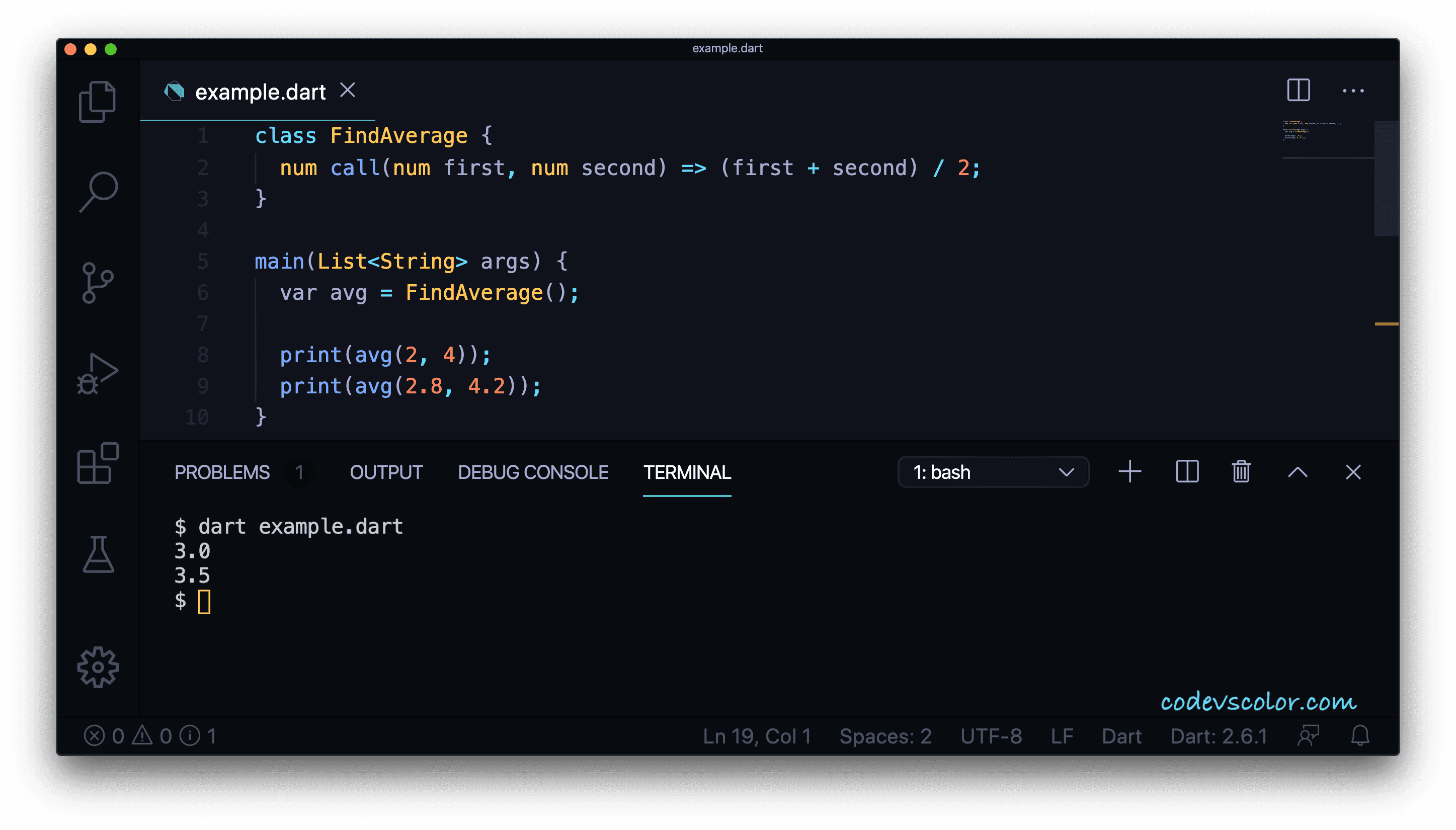Image resolution: width=1456 pixels, height=830 pixels.
Task: Click the minimap code preview
Action: point(1311,130)
